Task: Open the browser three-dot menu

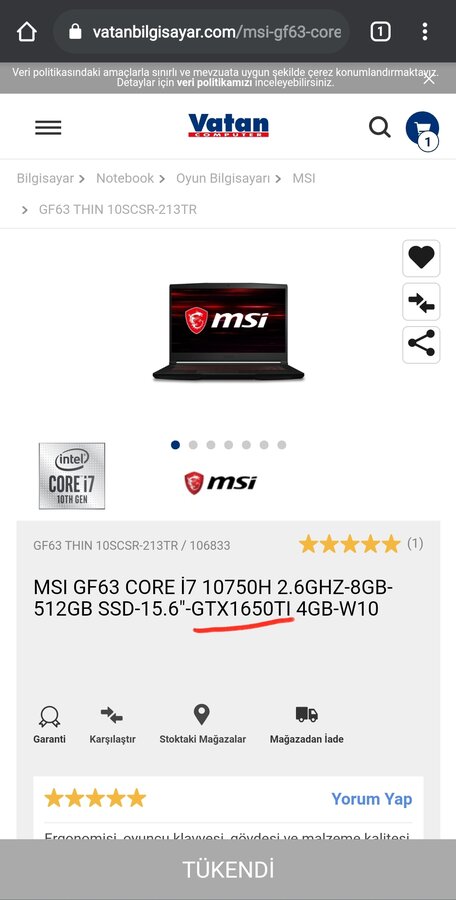Action: tap(424, 32)
